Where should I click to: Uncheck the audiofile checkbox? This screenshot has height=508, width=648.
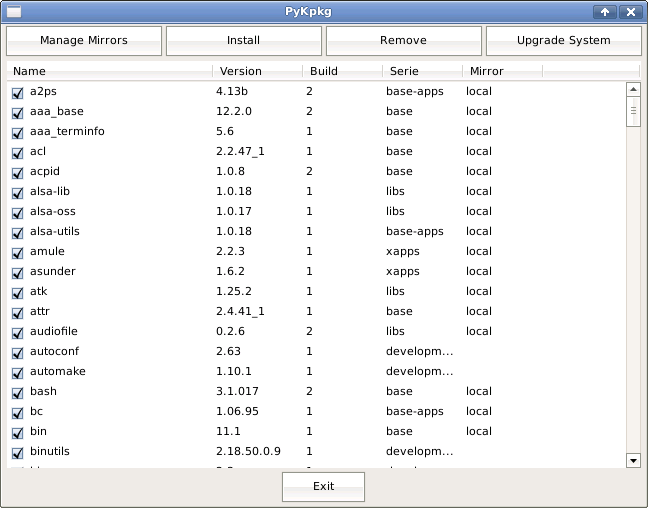(x=17, y=332)
